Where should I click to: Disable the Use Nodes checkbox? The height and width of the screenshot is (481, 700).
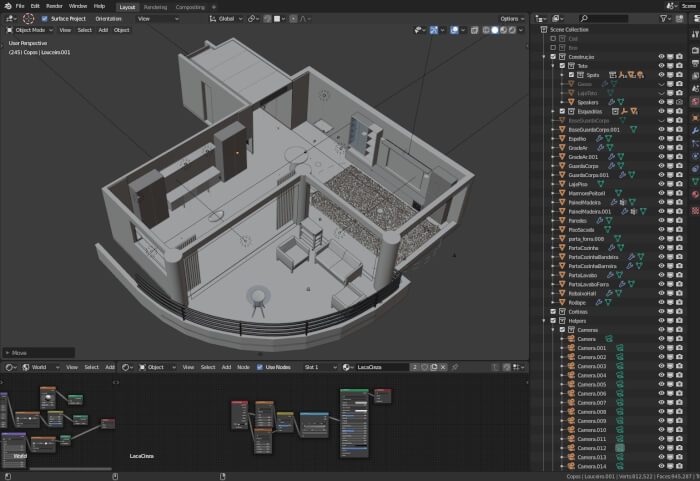(x=258, y=367)
